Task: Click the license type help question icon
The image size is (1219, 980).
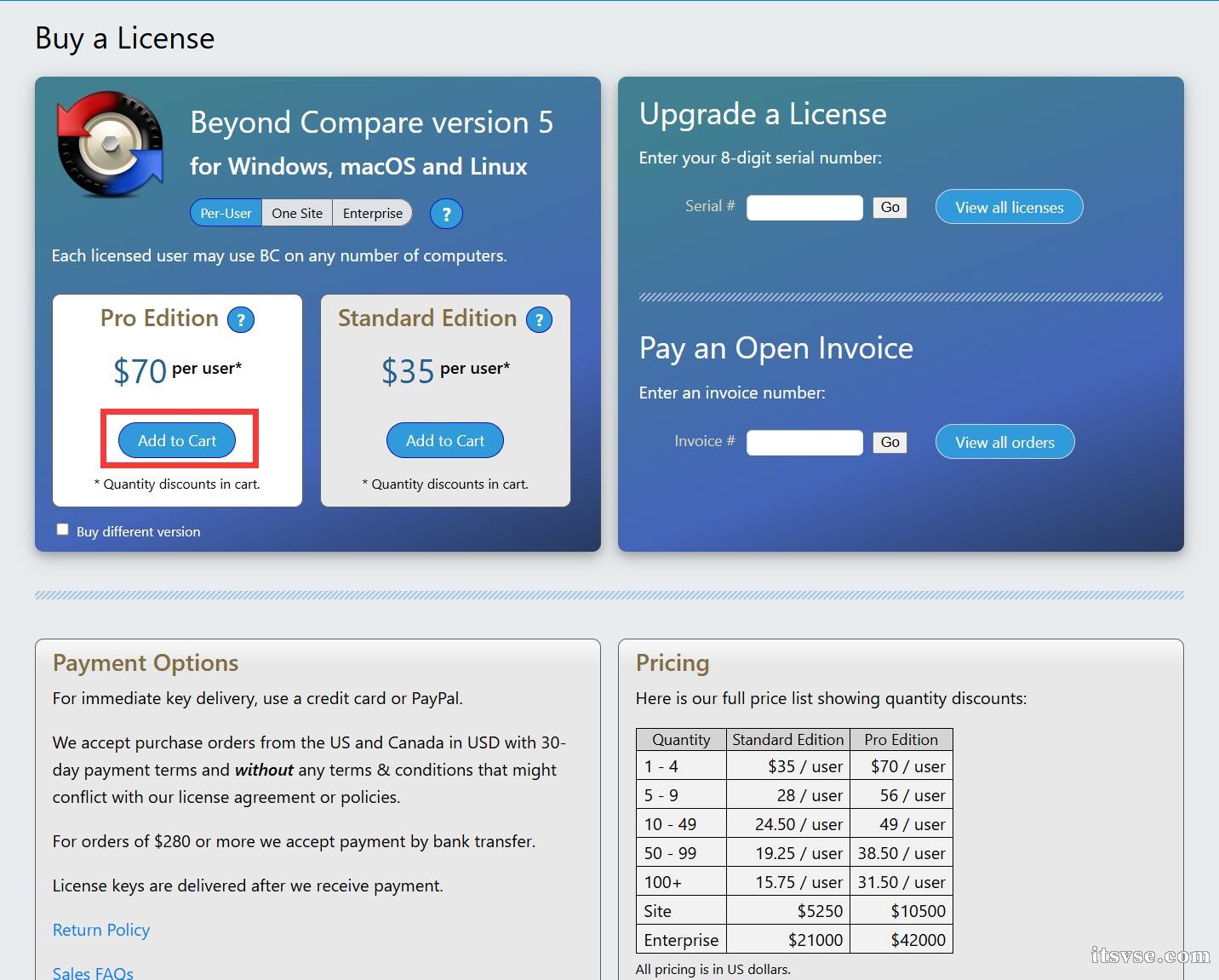Action: (x=446, y=214)
